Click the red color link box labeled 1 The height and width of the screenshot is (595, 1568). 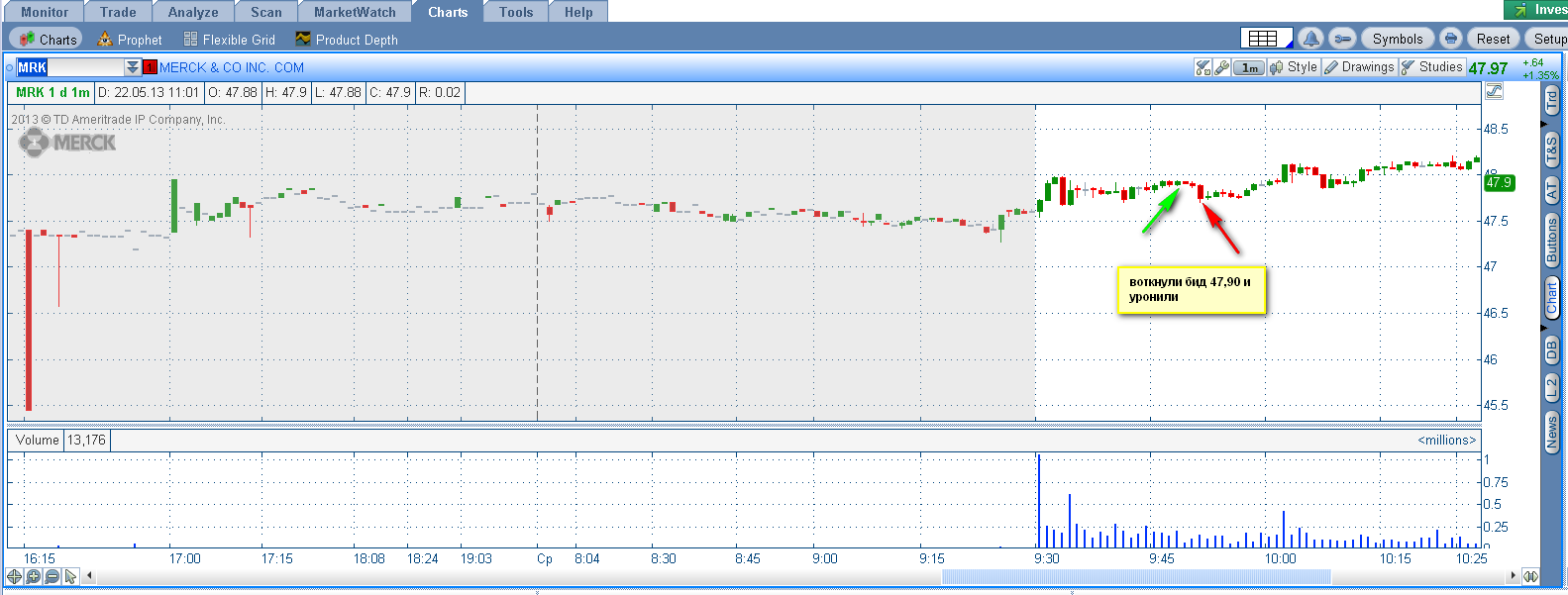(x=150, y=67)
